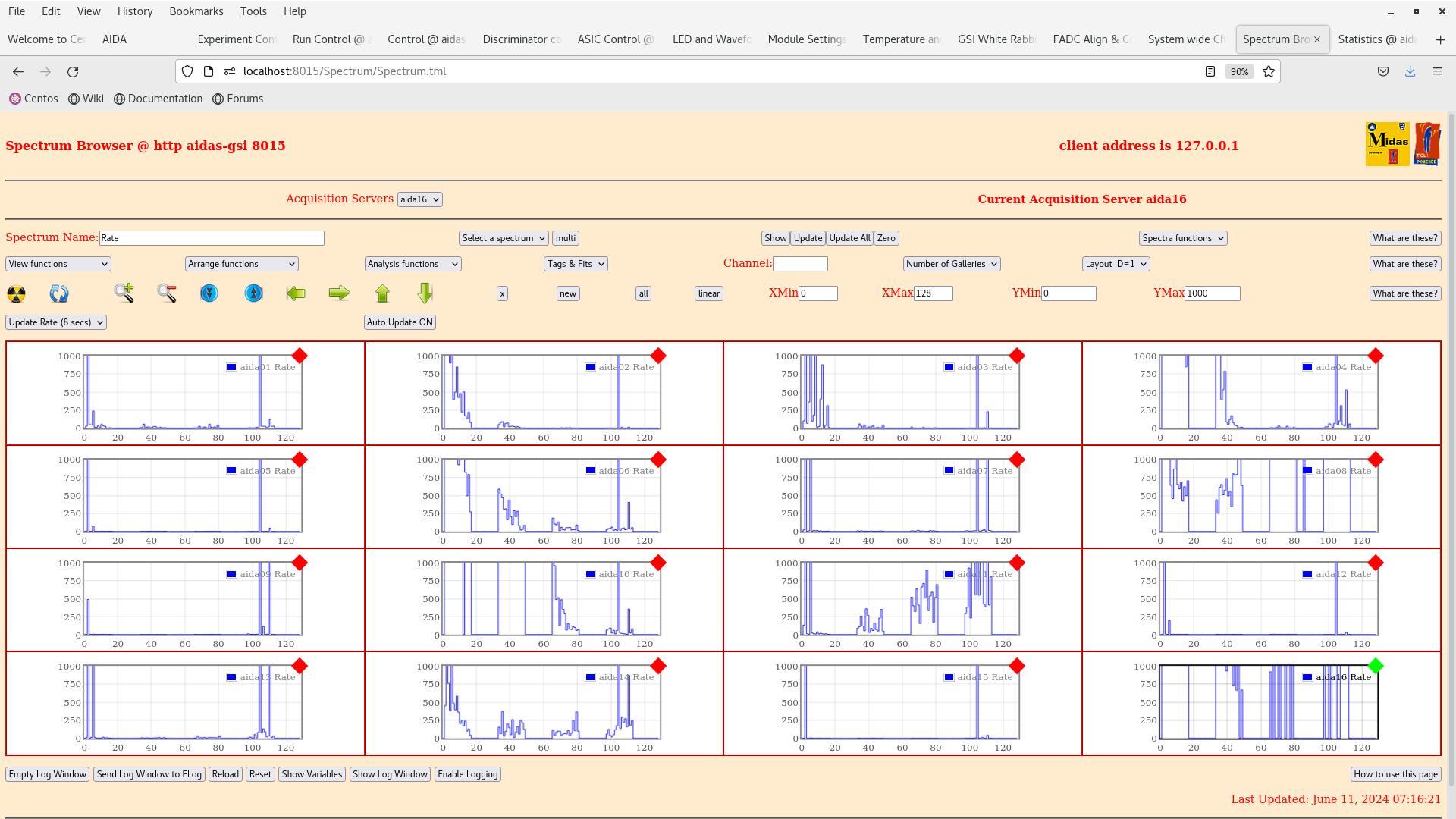This screenshot has width=1456, height=819.
Task: Click the green diamond marker on the aida16 Rate plot
Action: click(x=1376, y=666)
